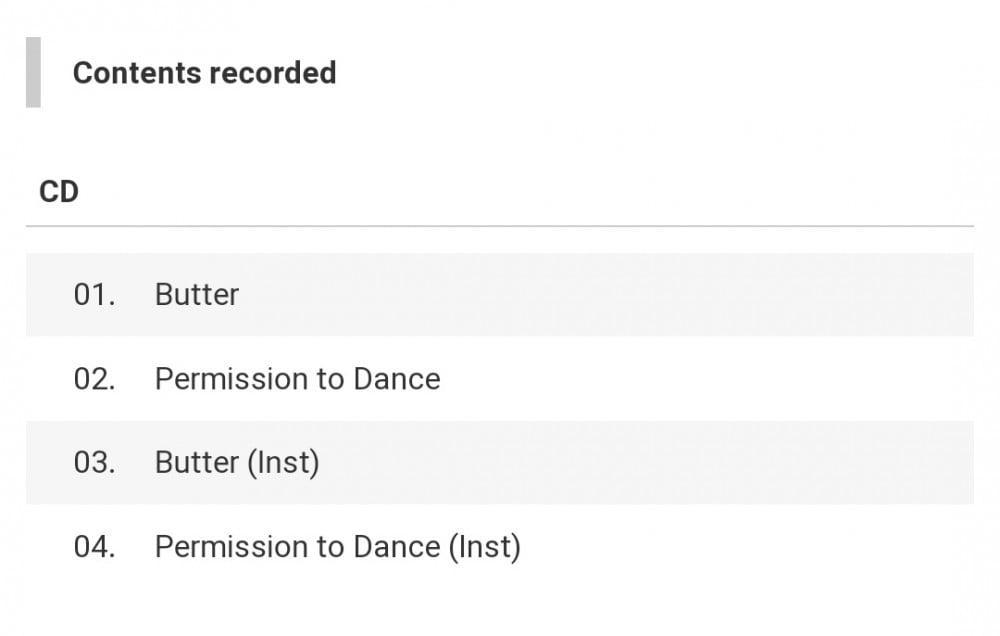This screenshot has height=636, width=1000.
Task: Click (Inst) in track 04 title
Action: (485, 547)
